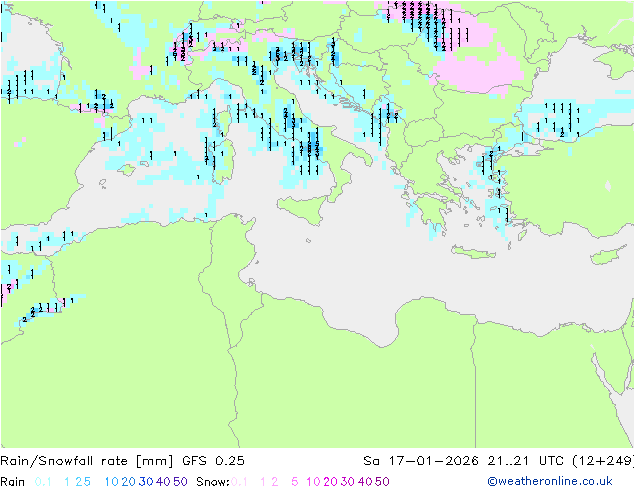Pick the Snow legend 0.1 color value
The image size is (634, 490).
coord(239,482)
